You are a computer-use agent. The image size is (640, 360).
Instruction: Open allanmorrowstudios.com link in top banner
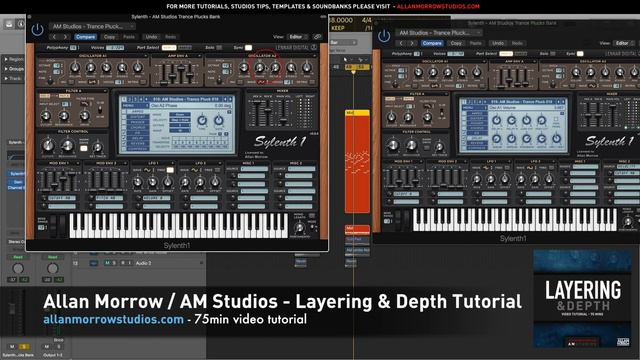click(438, 7)
